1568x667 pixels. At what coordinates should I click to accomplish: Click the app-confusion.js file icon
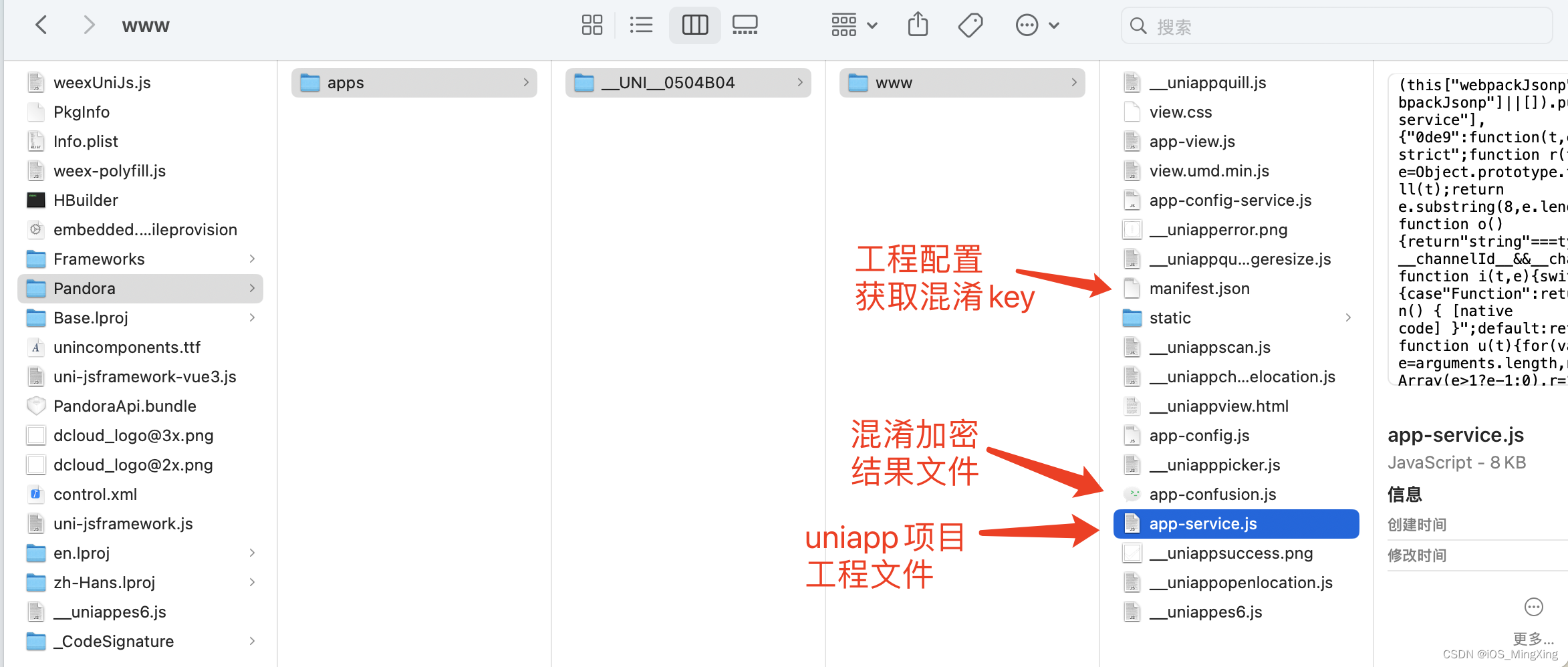1132,495
